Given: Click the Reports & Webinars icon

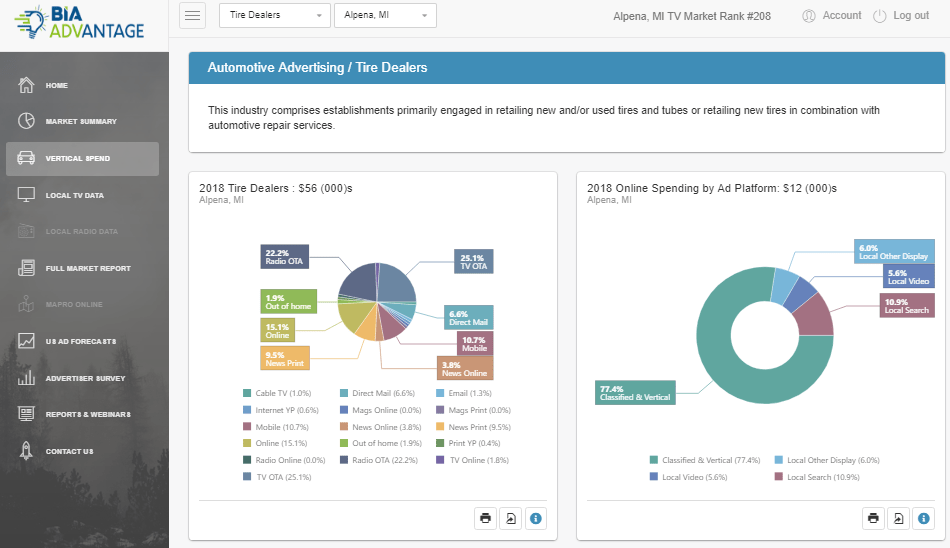Looking at the screenshot, I should click(26, 413).
